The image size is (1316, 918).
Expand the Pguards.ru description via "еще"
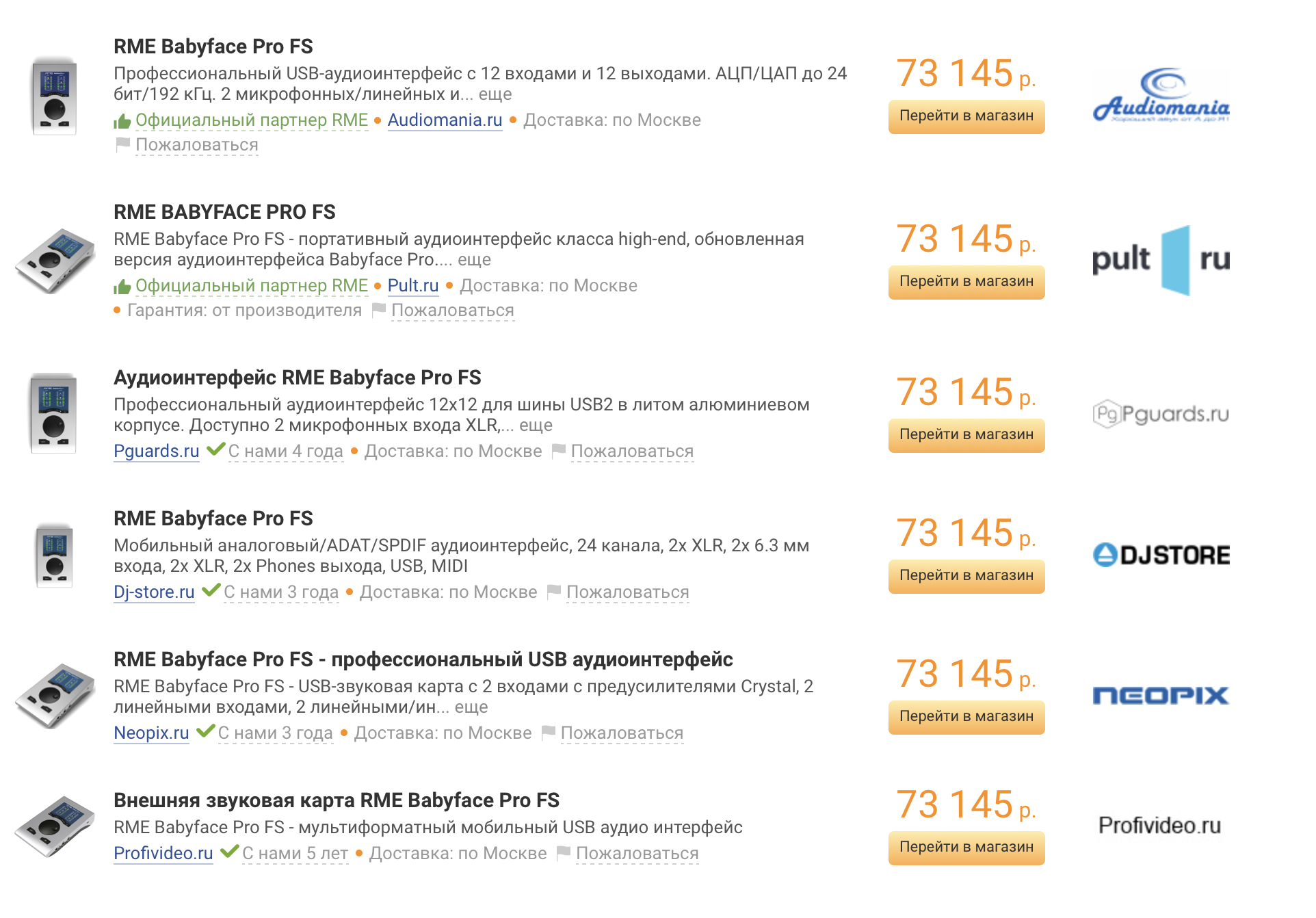[x=536, y=425]
